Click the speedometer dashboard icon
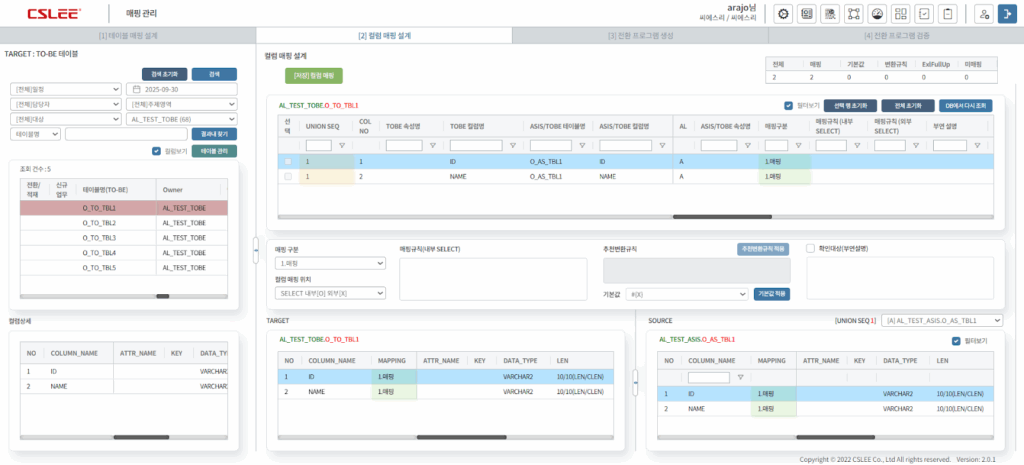This screenshot has width=1024, height=465. click(x=877, y=14)
